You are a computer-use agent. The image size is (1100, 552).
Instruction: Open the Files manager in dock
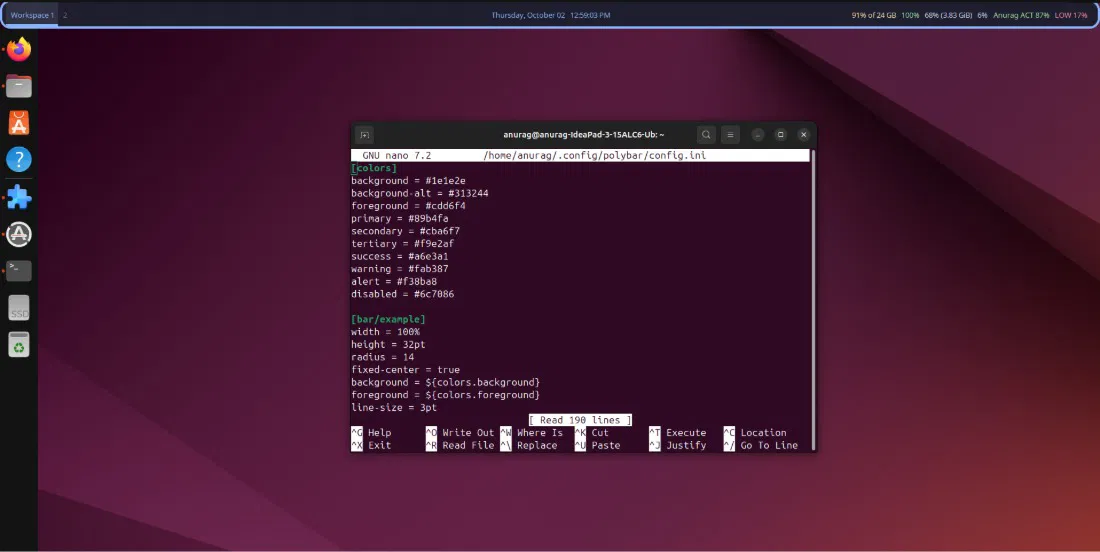point(19,86)
